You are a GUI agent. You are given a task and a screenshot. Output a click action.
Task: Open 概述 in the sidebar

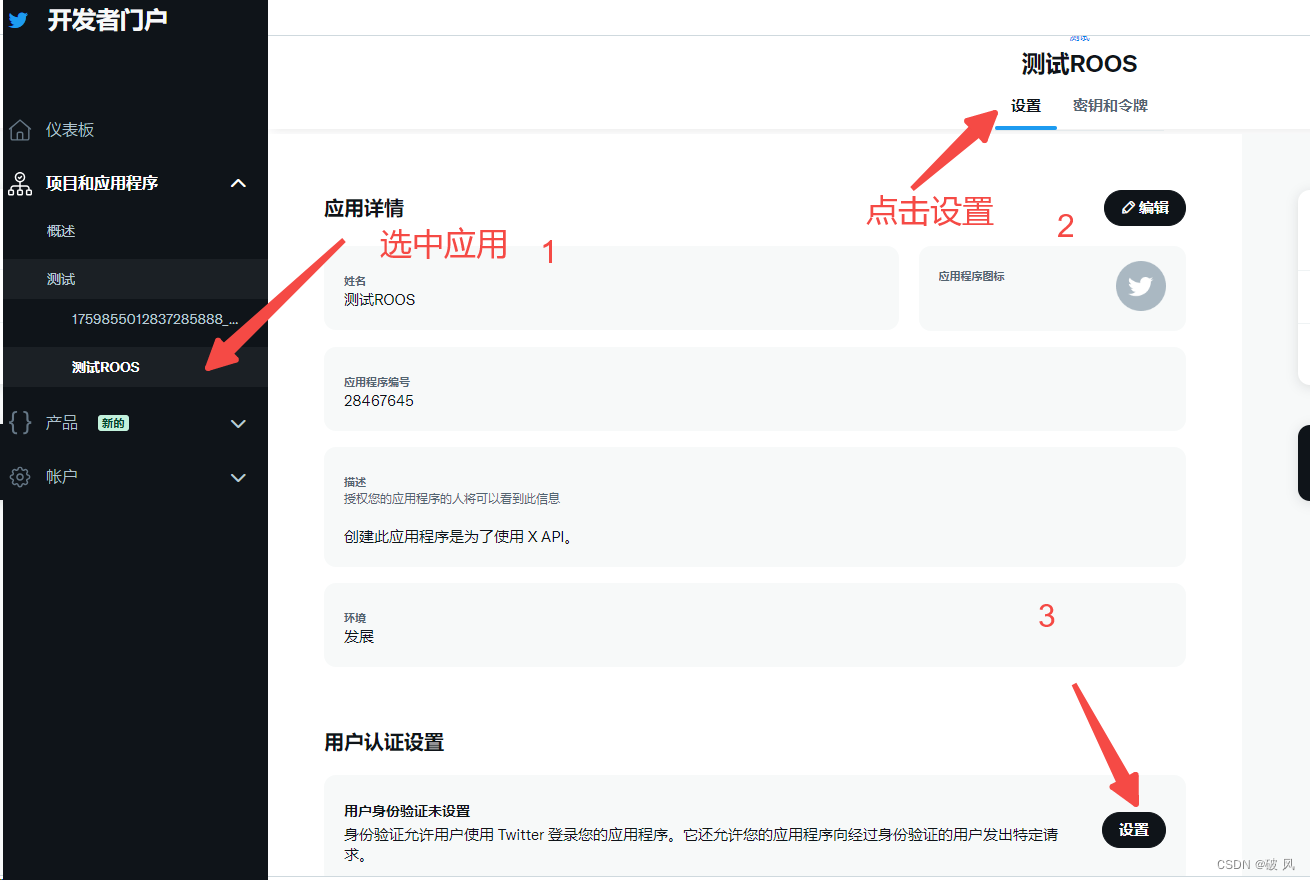(x=61, y=231)
